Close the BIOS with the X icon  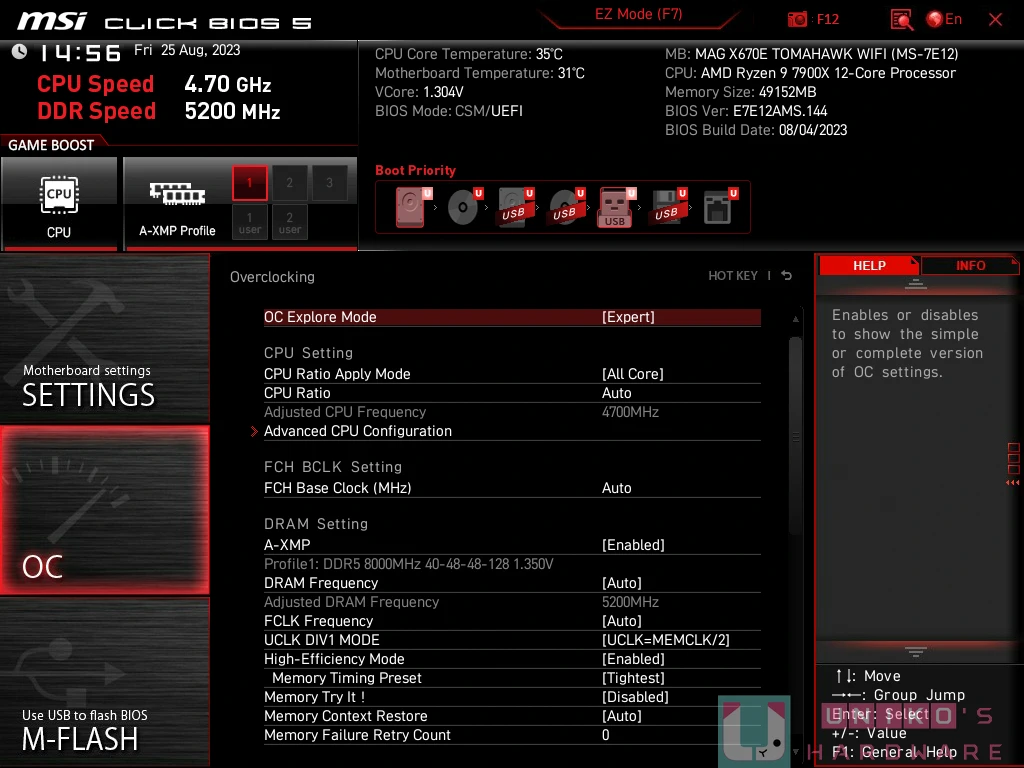[995, 20]
